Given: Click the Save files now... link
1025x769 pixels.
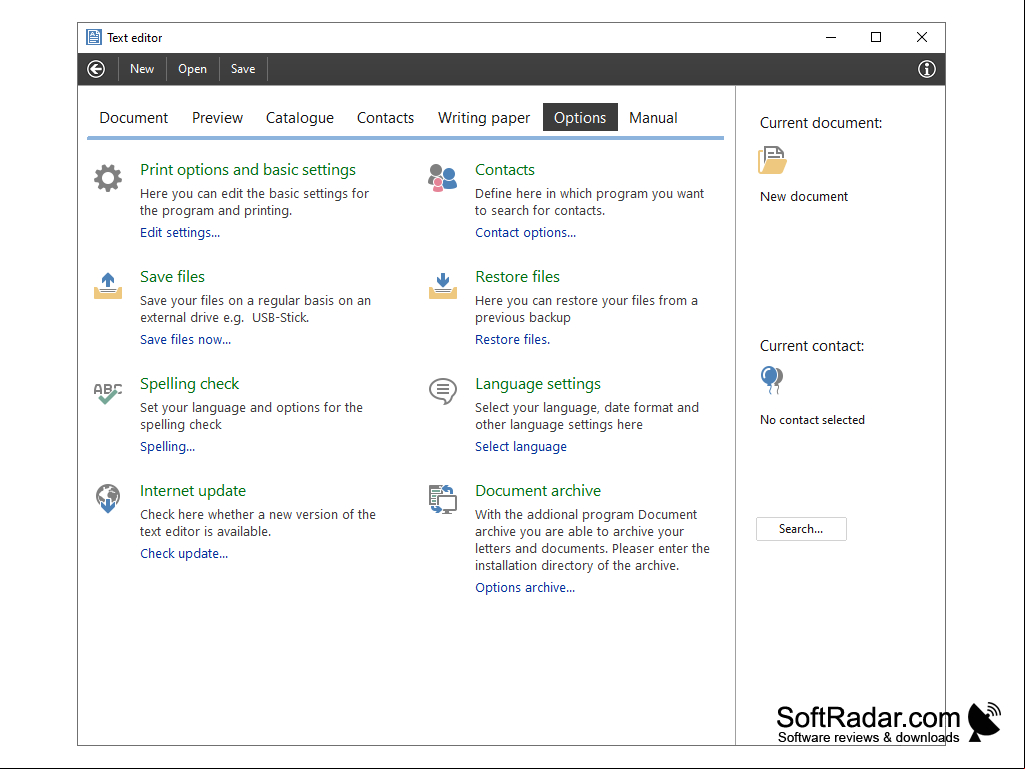Looking at the screenshot, I should click(185, 340).
